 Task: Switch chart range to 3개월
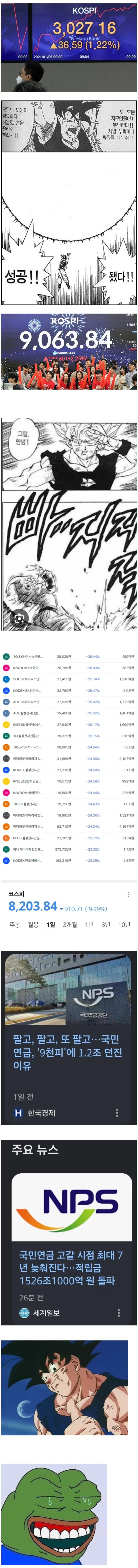tap(70, 925)
